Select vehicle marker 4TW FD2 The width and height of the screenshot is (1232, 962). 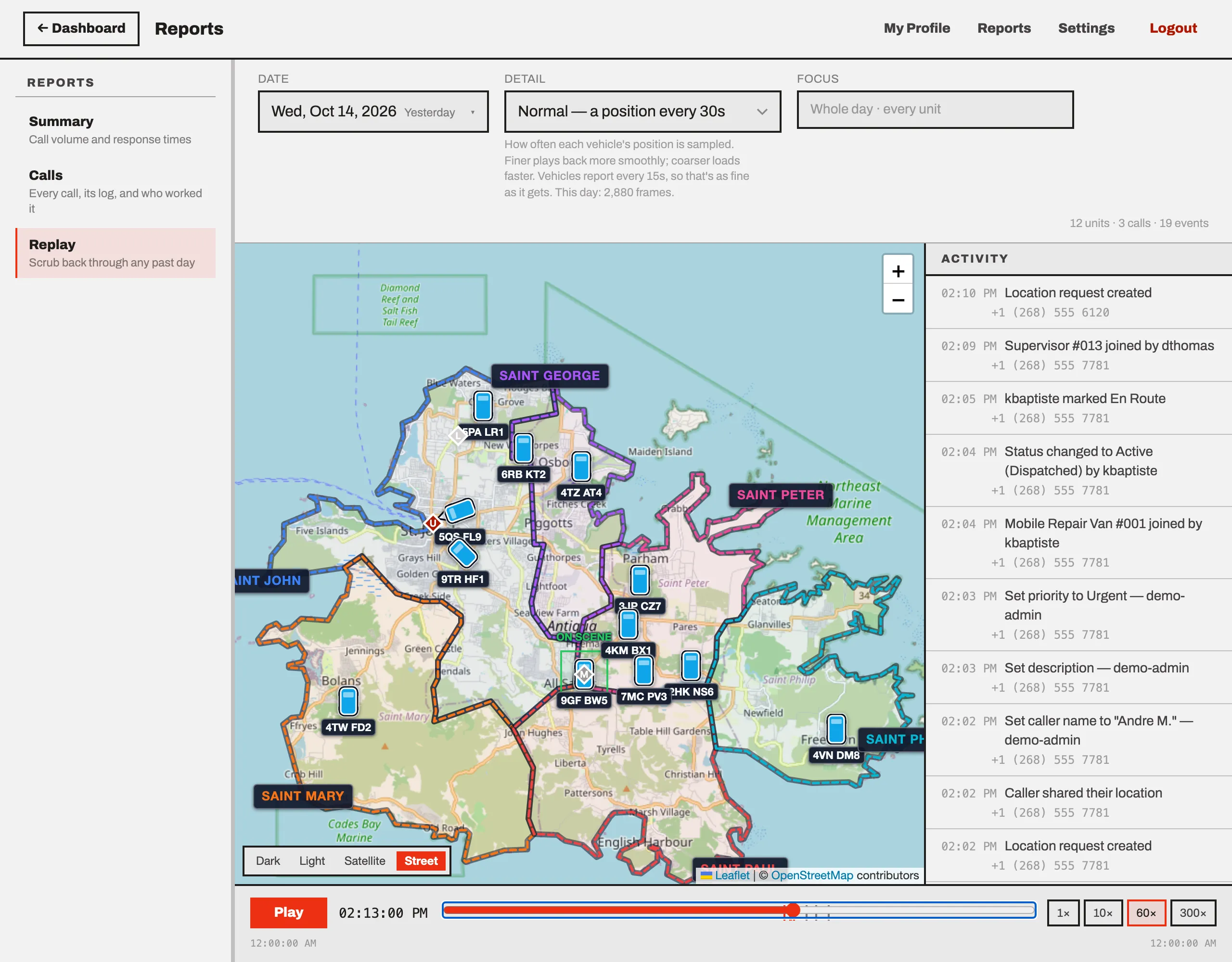348,701
